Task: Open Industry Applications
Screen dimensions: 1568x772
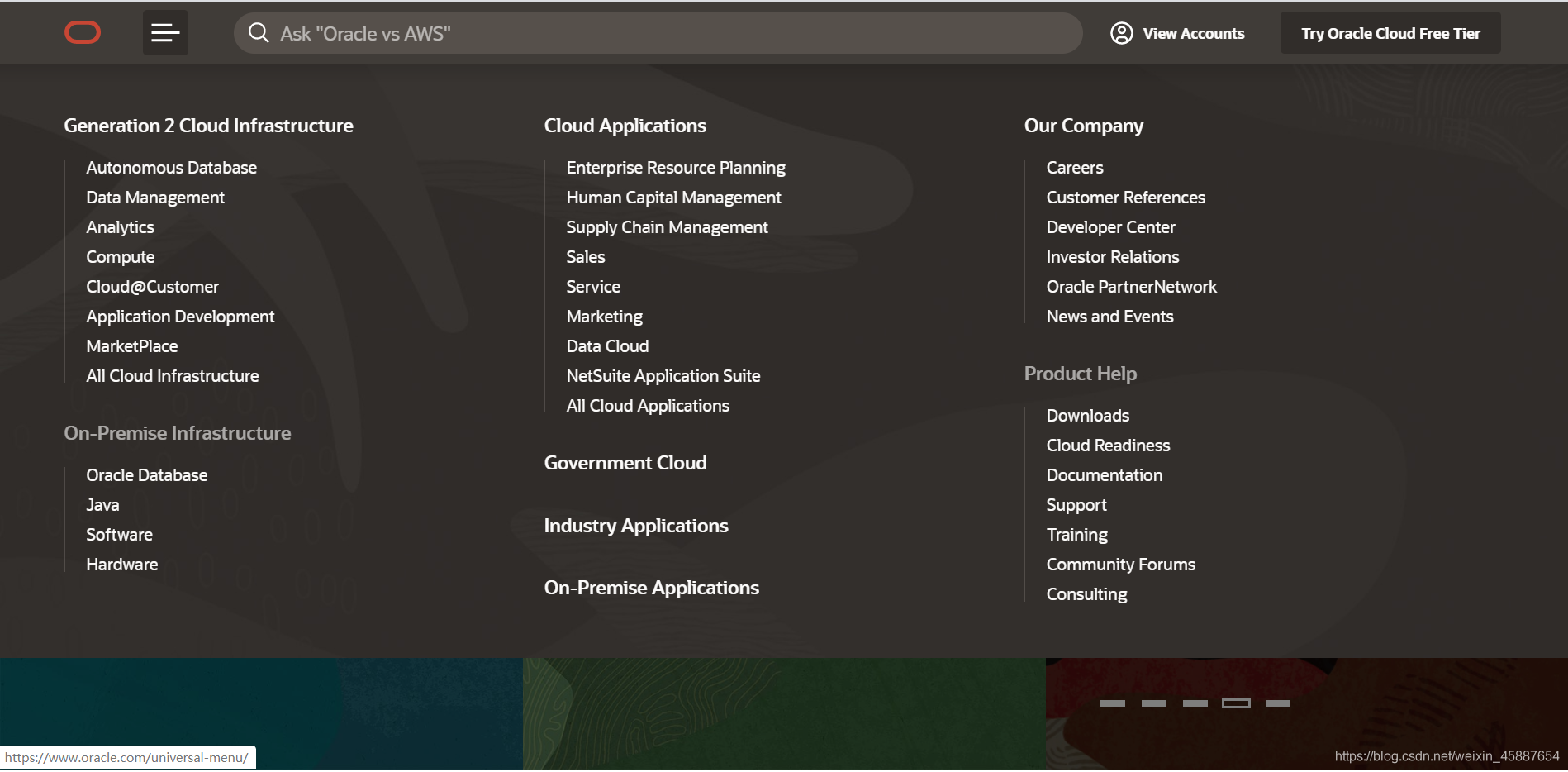Action: (x=636, y=526)
